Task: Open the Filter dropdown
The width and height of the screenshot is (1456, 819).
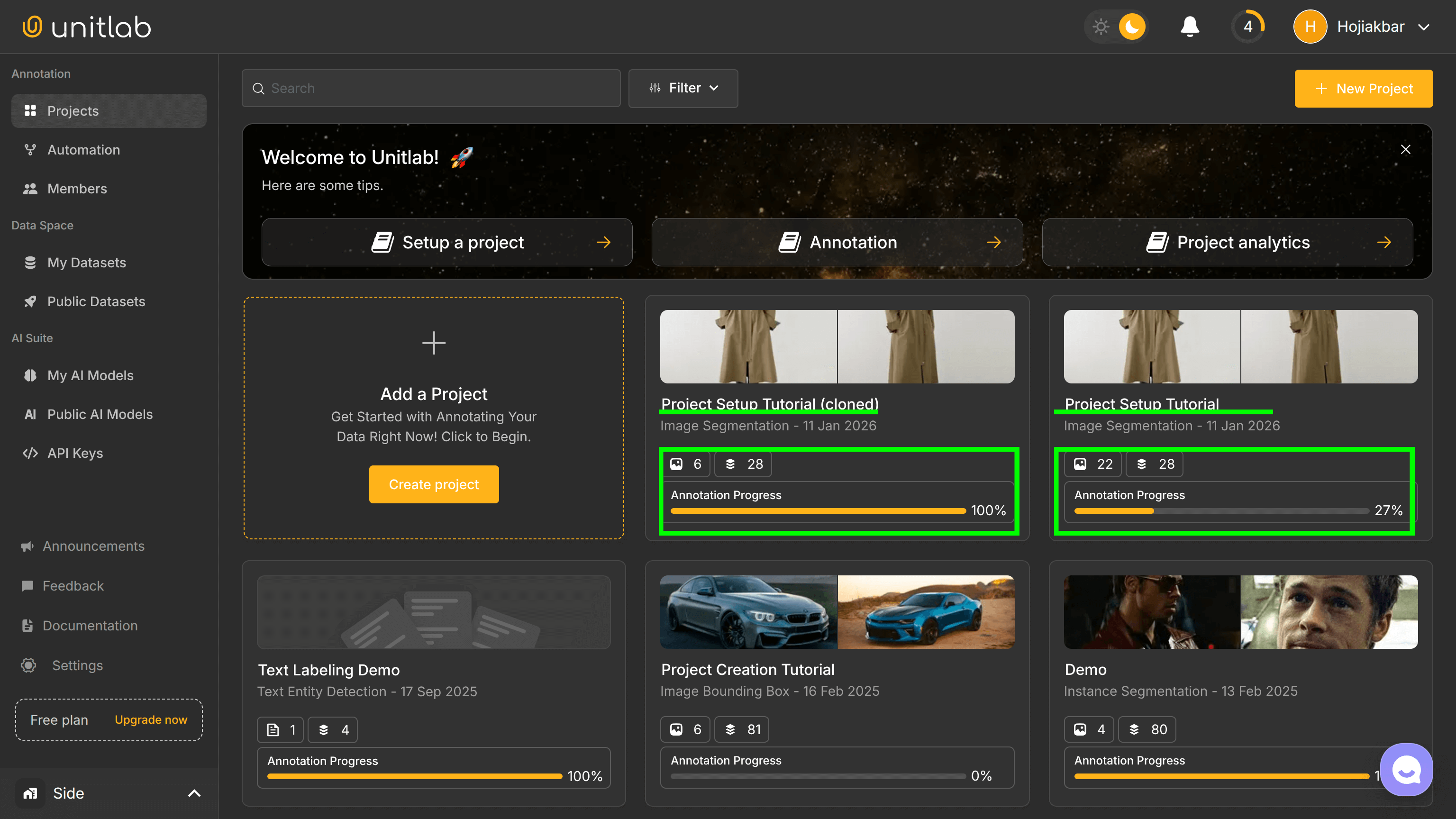Action: click(x=683, y=88)
